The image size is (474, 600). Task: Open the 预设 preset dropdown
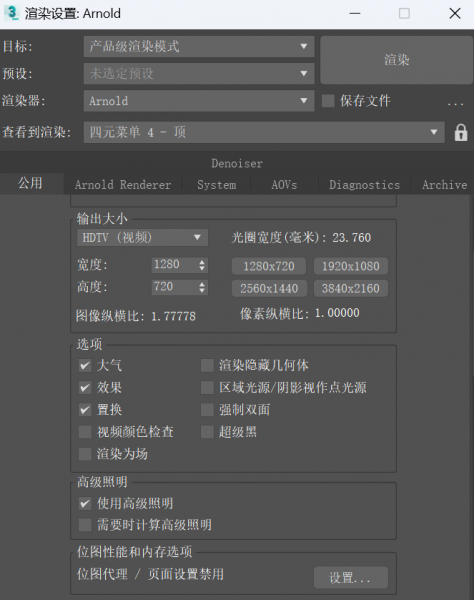tap(199, 73)
